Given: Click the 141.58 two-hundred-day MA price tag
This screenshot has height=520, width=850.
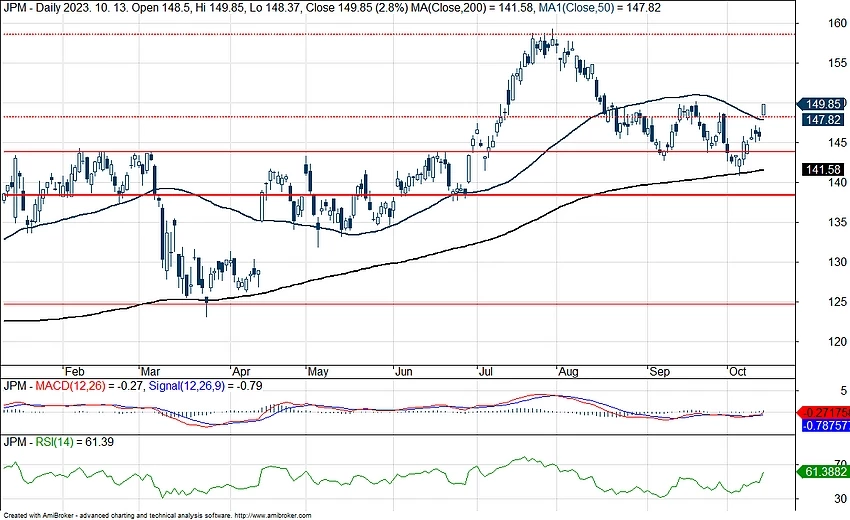Looking at the screenshot, I should 823,170.
